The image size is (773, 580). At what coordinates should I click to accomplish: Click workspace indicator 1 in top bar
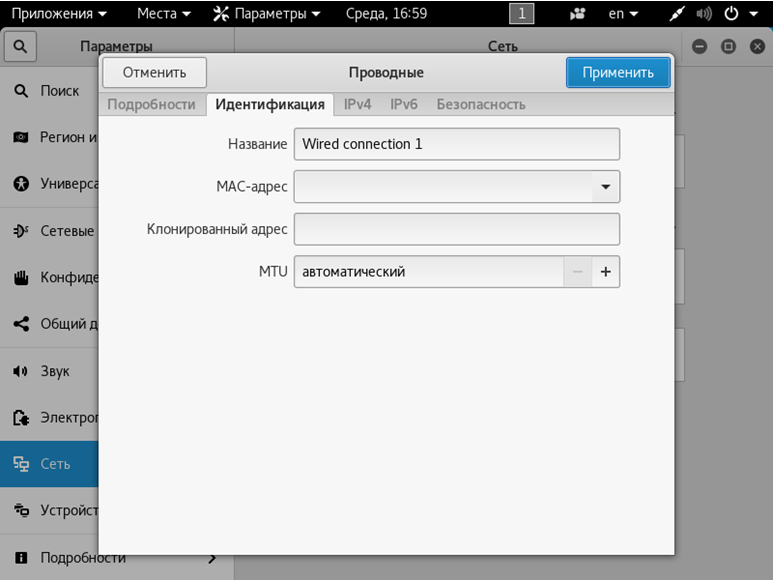[522, 14]
